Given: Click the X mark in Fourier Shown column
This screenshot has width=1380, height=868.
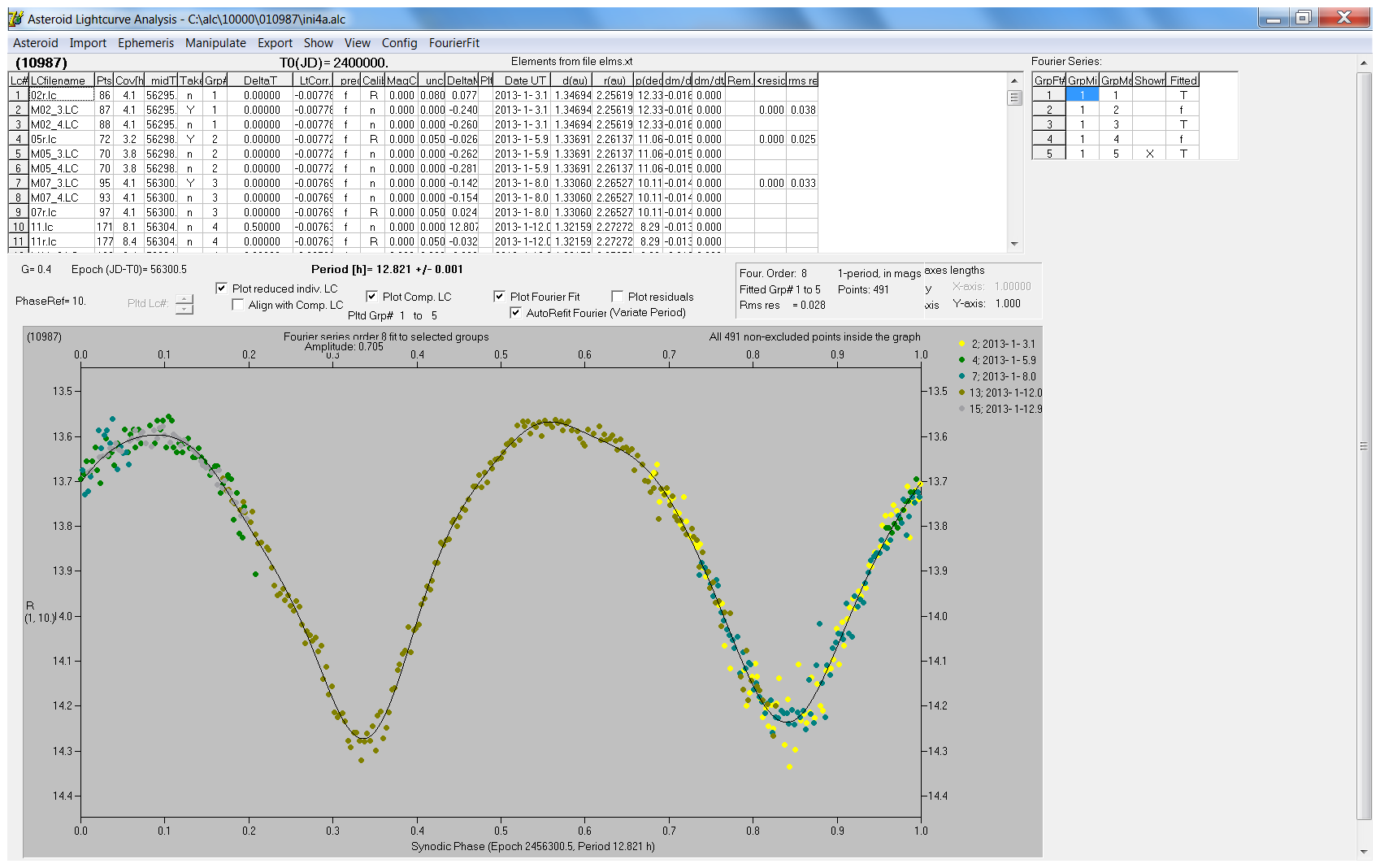Looking at the screenshot, I should (1149, 154).
